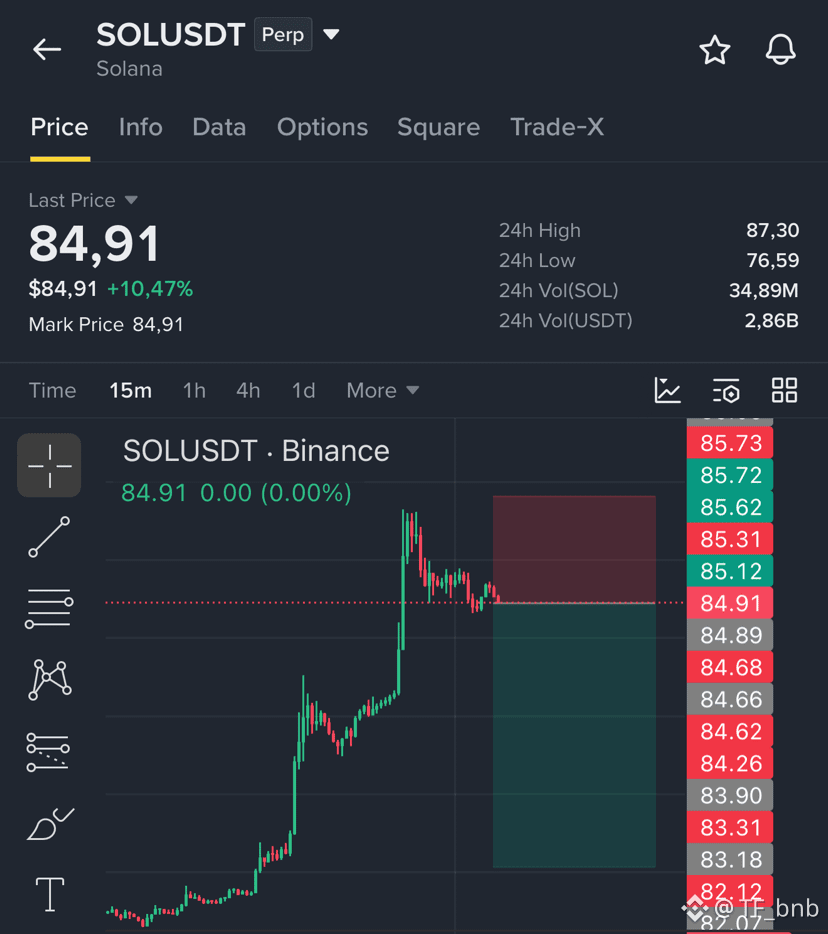Select the trend line drawing tool
The image size is (828, 934).
(49, 537)
